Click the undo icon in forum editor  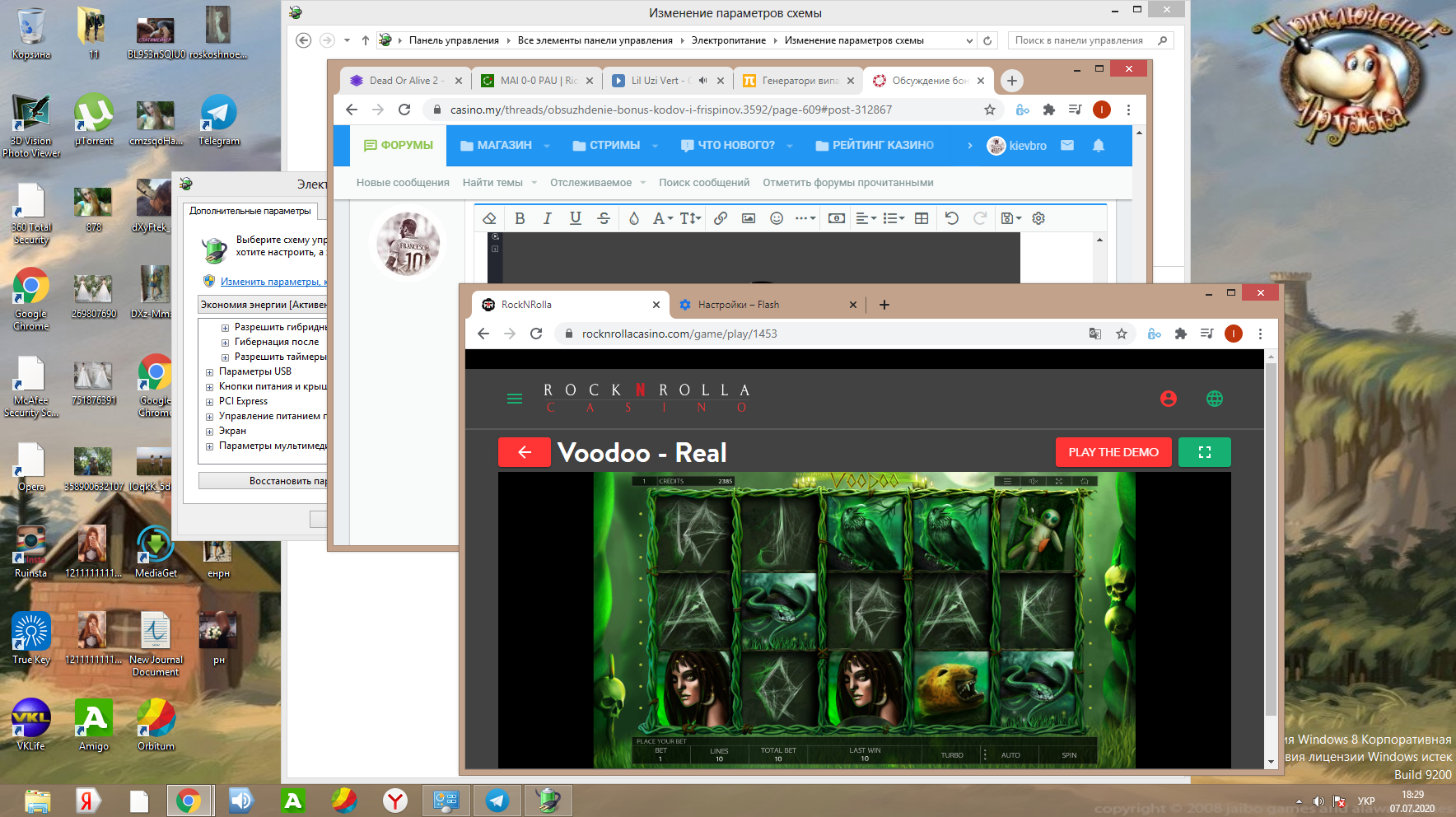coord(952,218)
